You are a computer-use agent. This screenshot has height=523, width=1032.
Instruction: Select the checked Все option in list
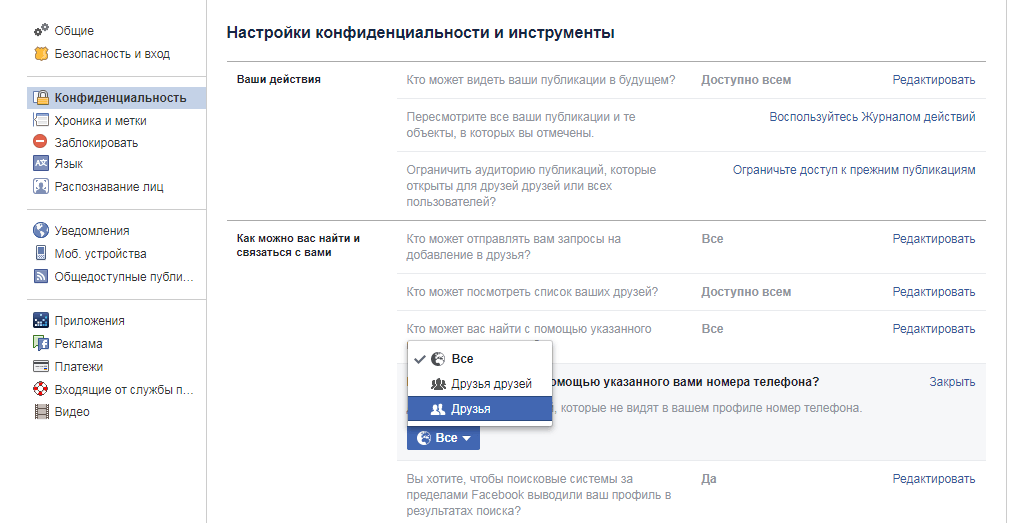(461, 359)
